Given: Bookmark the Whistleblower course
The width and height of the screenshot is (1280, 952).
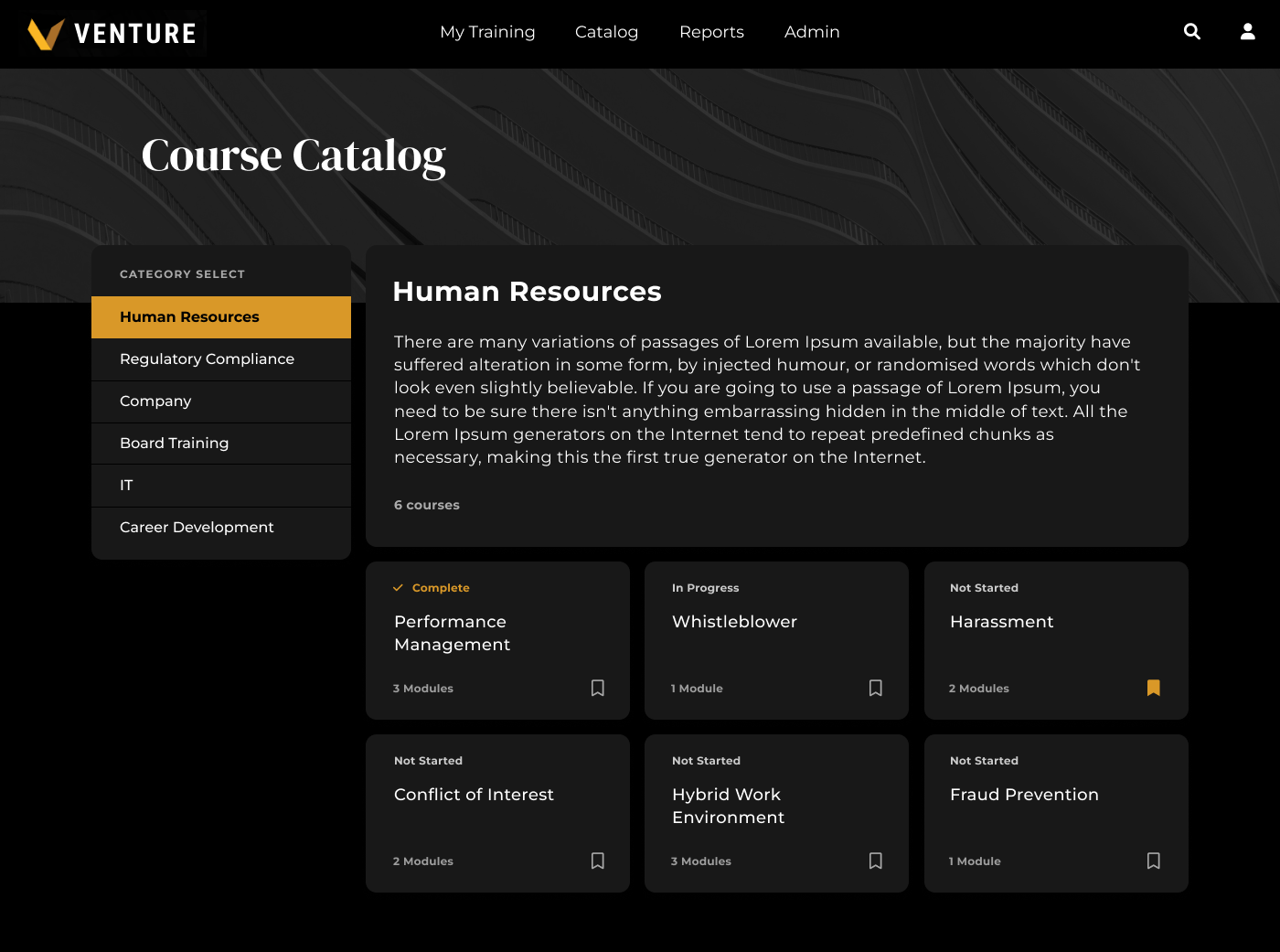Looking at the screenshot, I should 875,688.
